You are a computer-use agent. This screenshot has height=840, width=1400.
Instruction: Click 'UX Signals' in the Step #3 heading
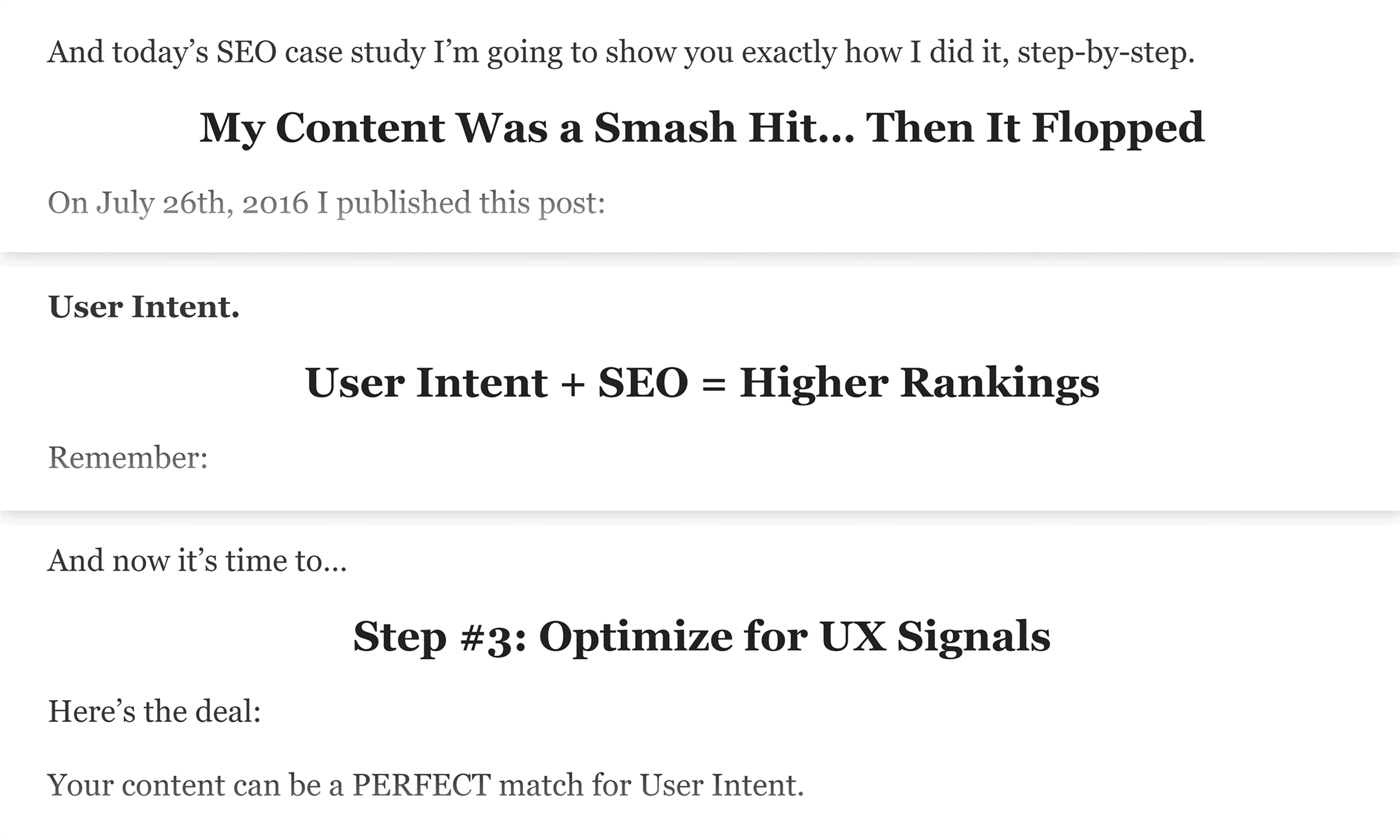pyautogui.click(x=935, y=637)
